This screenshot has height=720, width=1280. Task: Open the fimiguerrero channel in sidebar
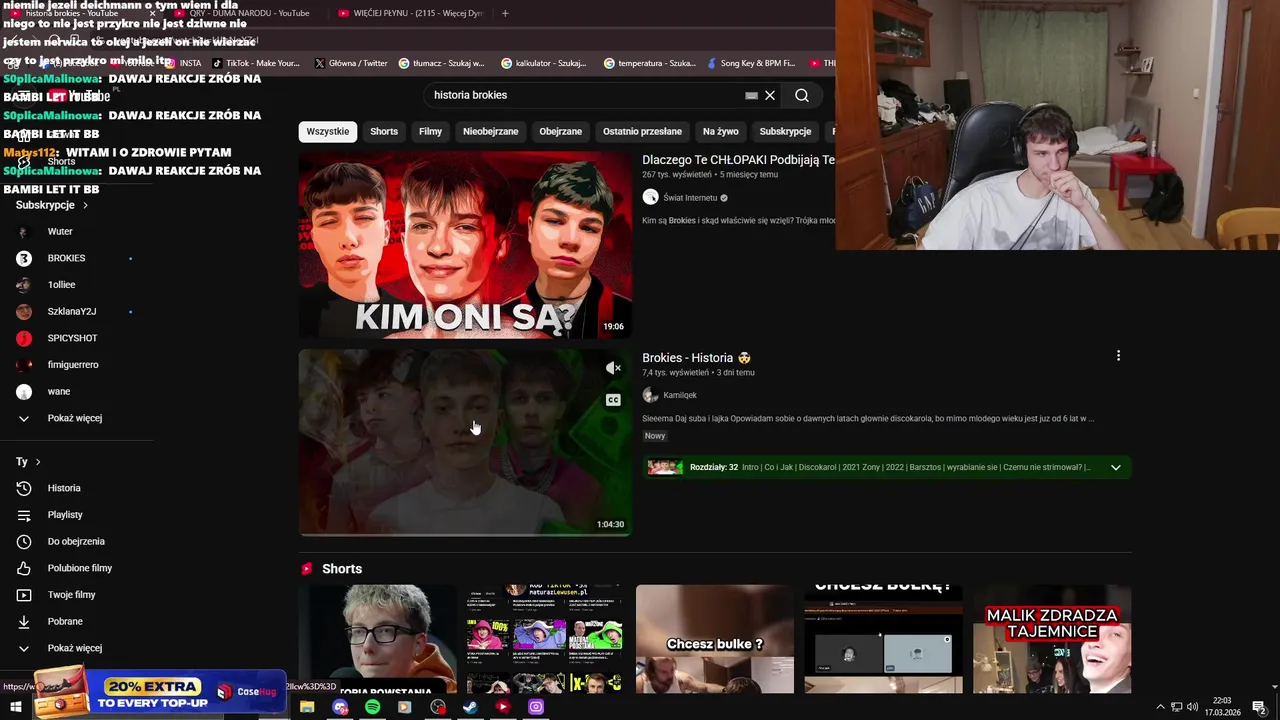[x=75, y=365]
